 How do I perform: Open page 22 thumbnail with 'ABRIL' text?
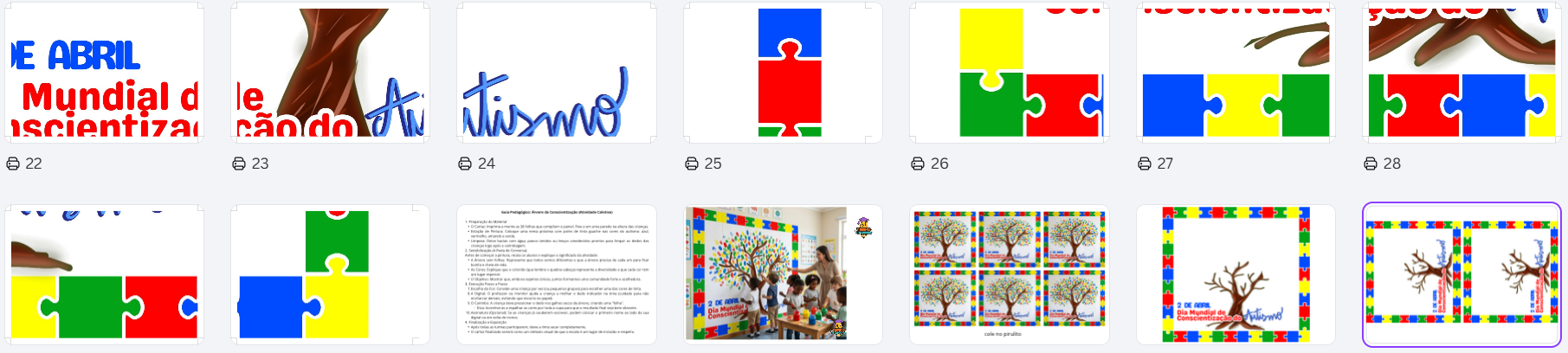pyautogui.click(x=104, y=73)
